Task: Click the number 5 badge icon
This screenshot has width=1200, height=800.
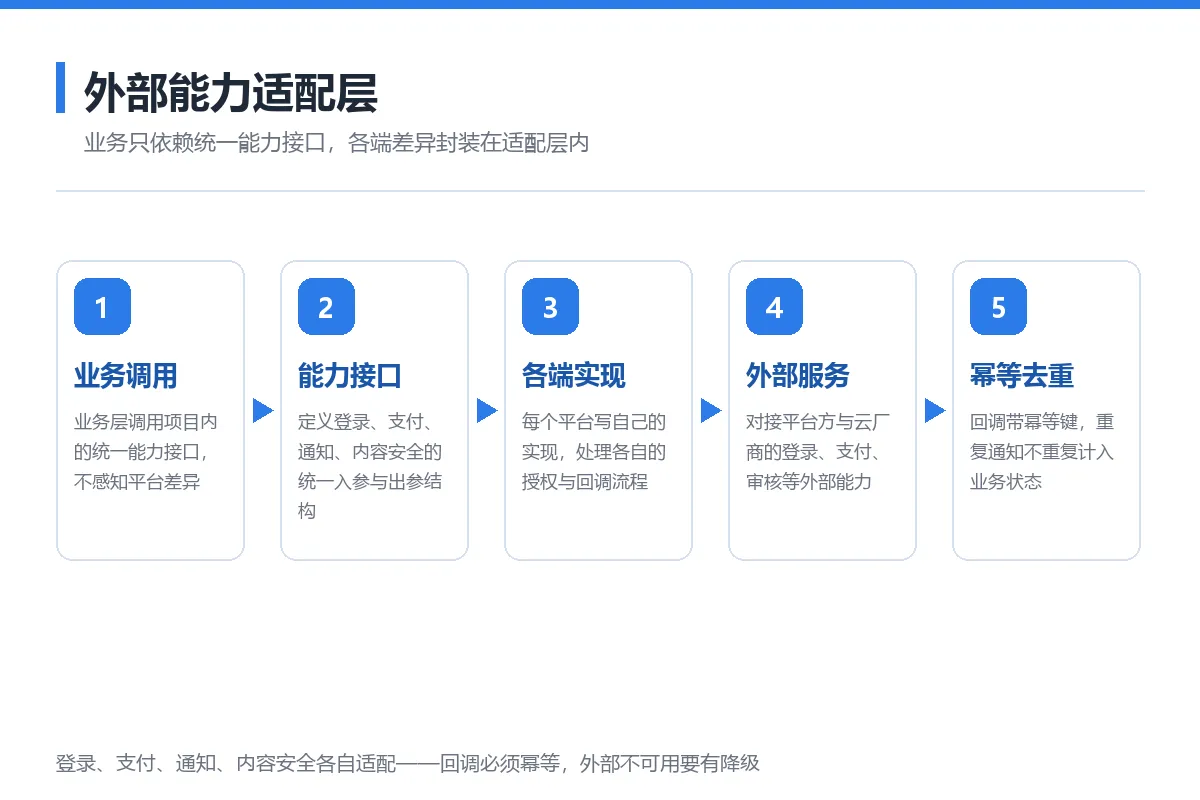Action: pyautogui.click(x=998, y=306)
